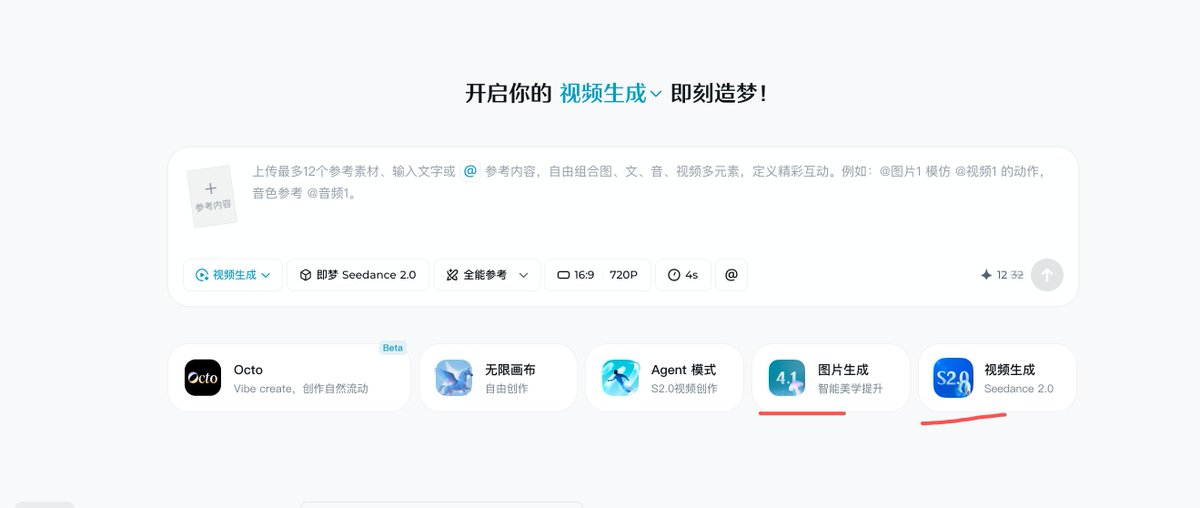Viewport: 1200px width, 508px height.
Task: Click the 无限画布 pegasus icon
Action: [454, 378]
